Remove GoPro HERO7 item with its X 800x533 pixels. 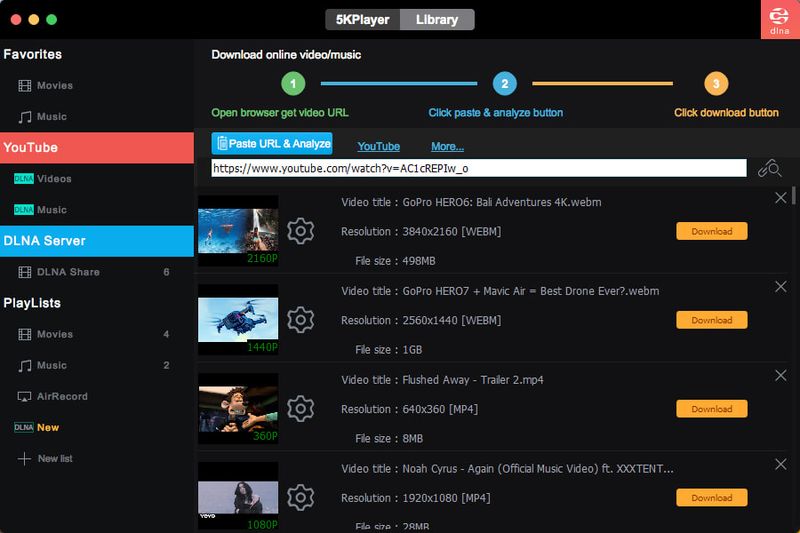[781, 287]
